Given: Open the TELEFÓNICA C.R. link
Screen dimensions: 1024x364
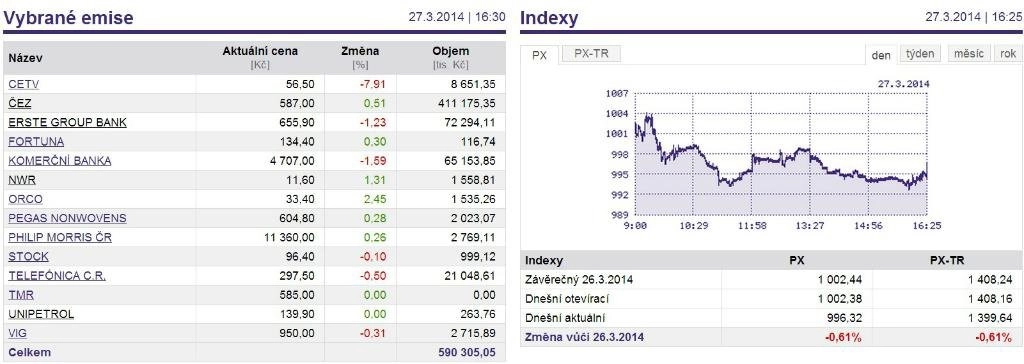Looking at the screenshot, I should pyautogui.click(x=57, y=276).
